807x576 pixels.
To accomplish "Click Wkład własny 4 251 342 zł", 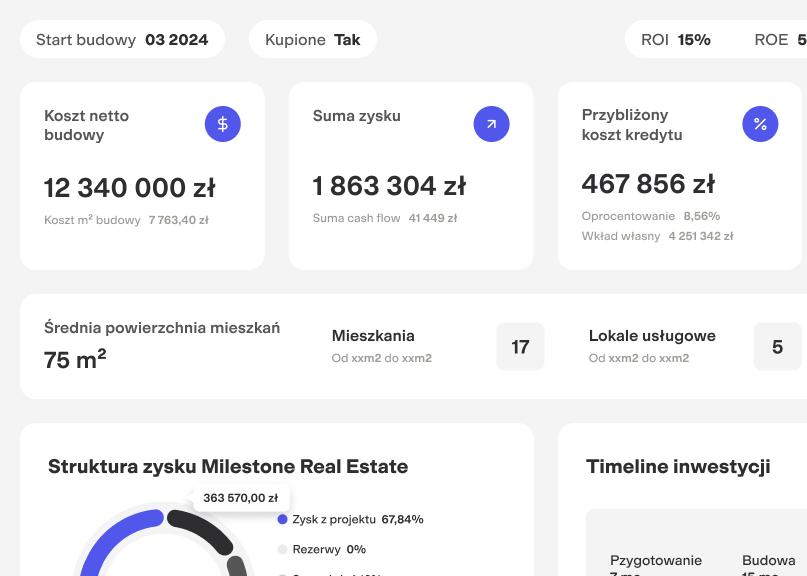I will (x=658, y=236).
